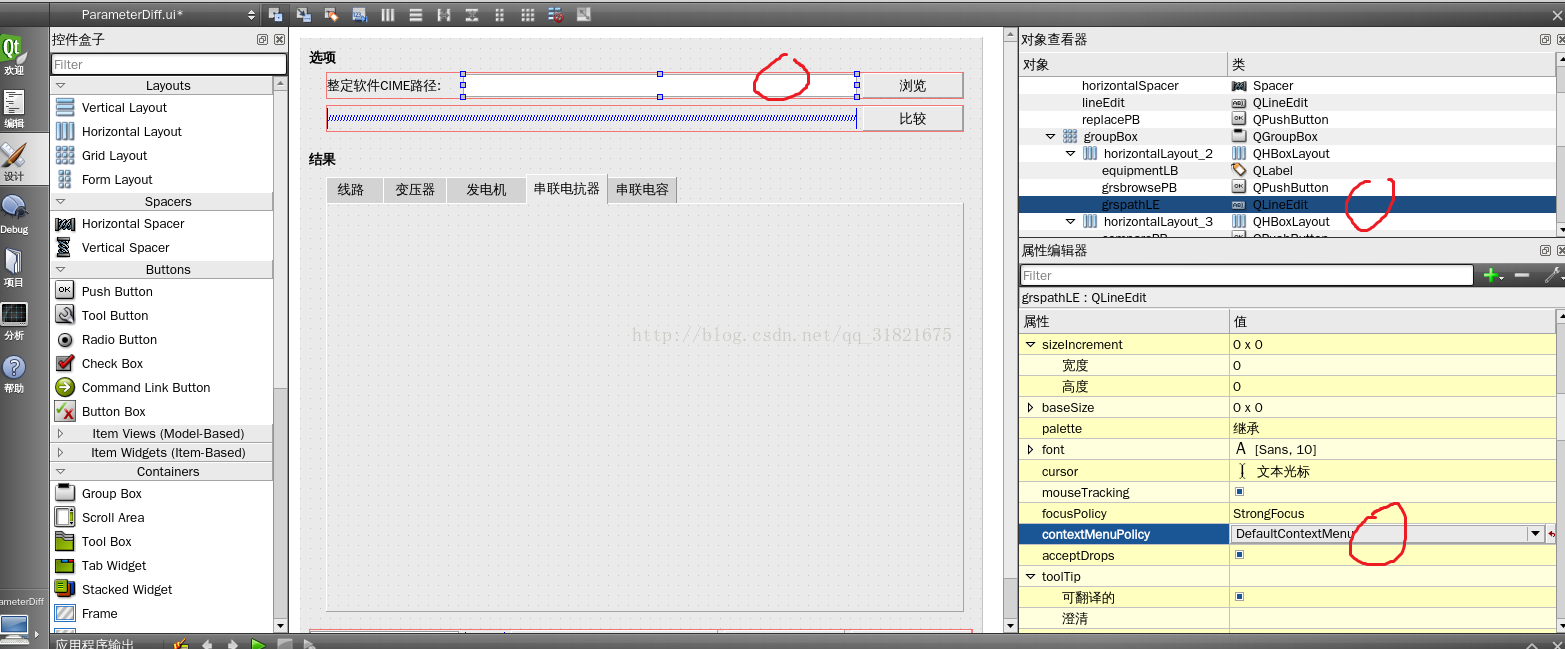Activate the Edit Widgets mode icon

(276, 15)
